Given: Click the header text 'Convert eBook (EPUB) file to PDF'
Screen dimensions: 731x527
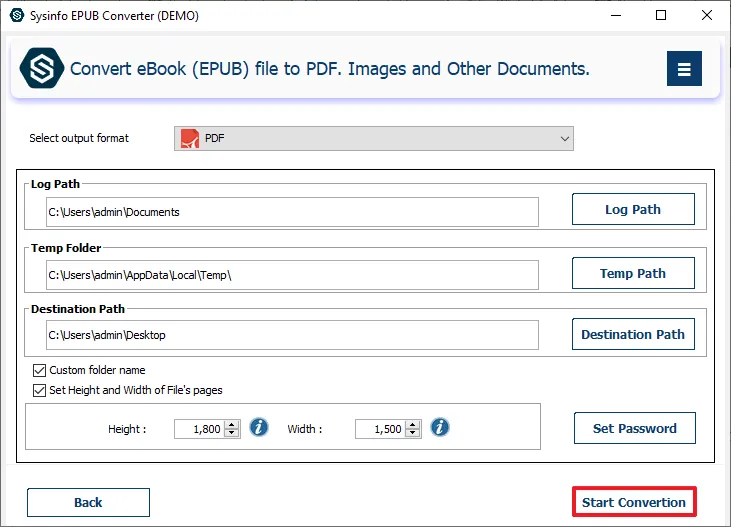Looking at the screenshot, I should [x=205, y=69].
